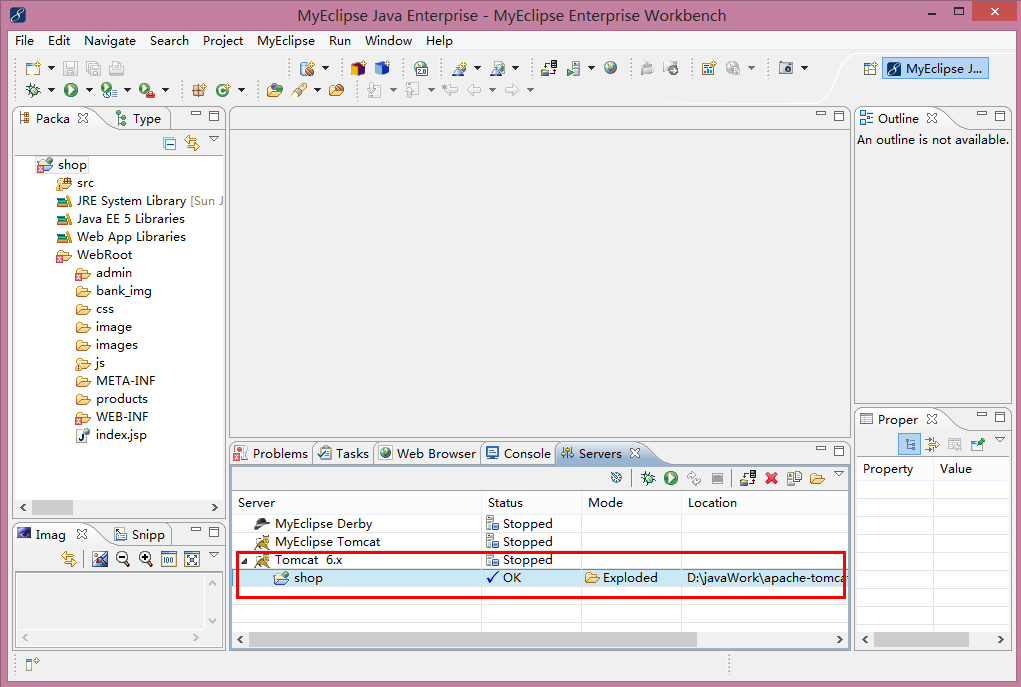
Task: Toggle link icon in Image Preview toolbar
Action: [68, 559]
